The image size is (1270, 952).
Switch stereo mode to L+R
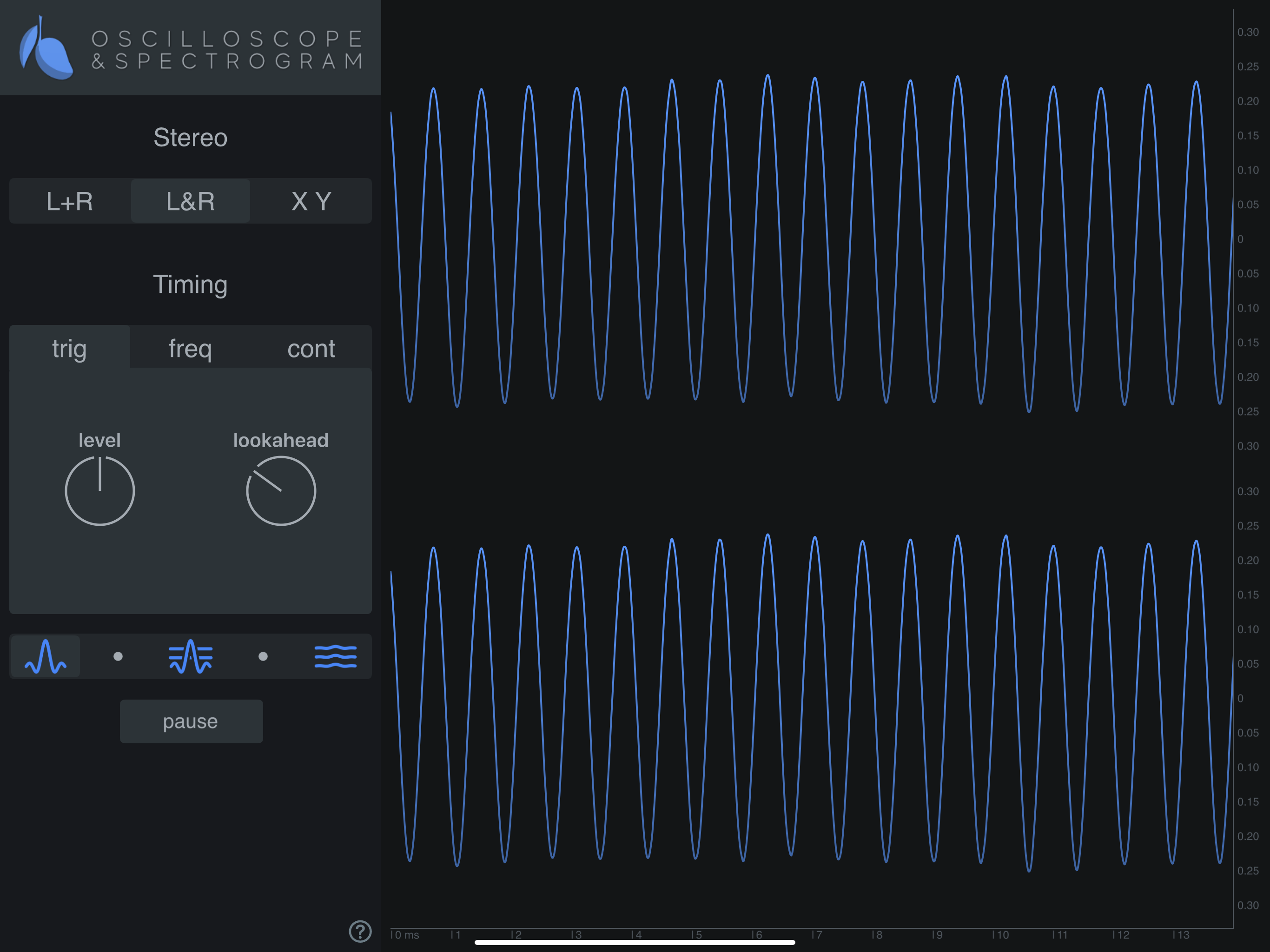click(x=69, y=201)
